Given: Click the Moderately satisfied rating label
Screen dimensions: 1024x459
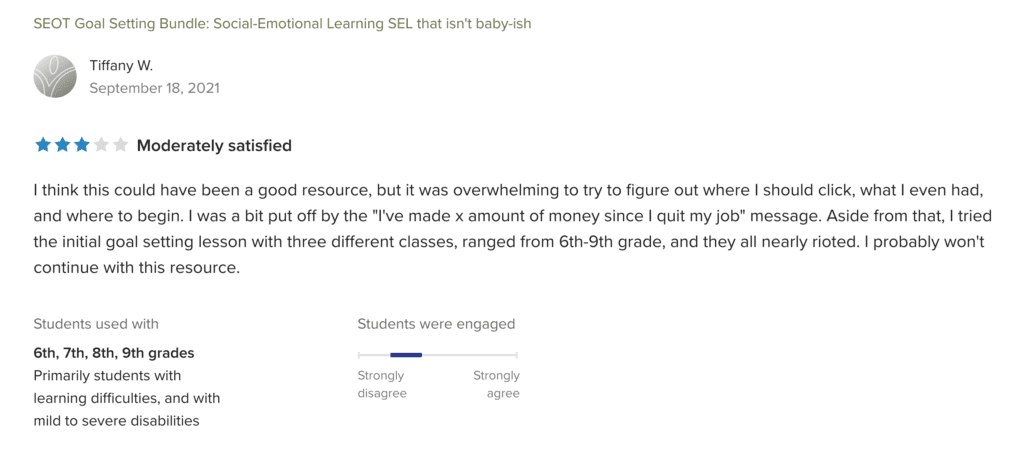Looking at the screenshot, I should (x=214, y=145).
